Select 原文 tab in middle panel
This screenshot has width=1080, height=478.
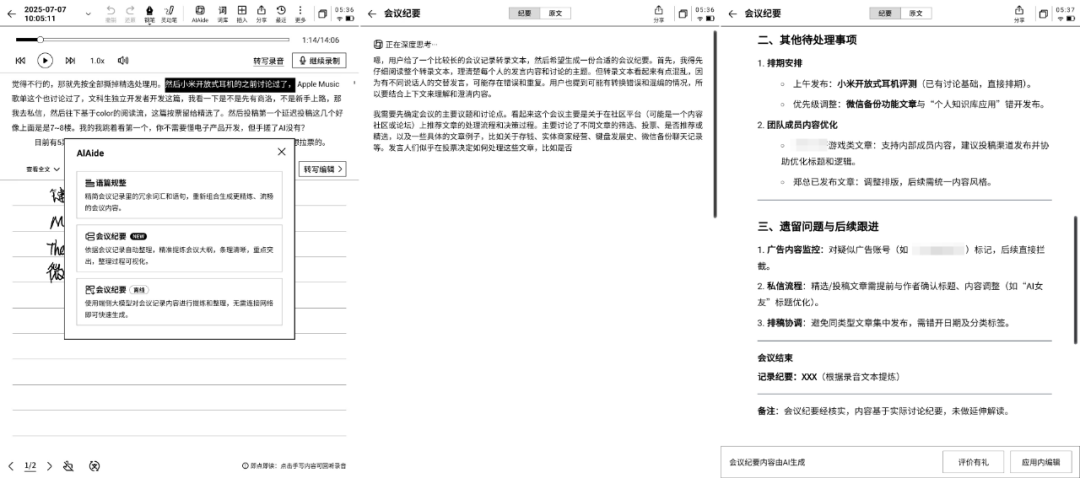555,13
